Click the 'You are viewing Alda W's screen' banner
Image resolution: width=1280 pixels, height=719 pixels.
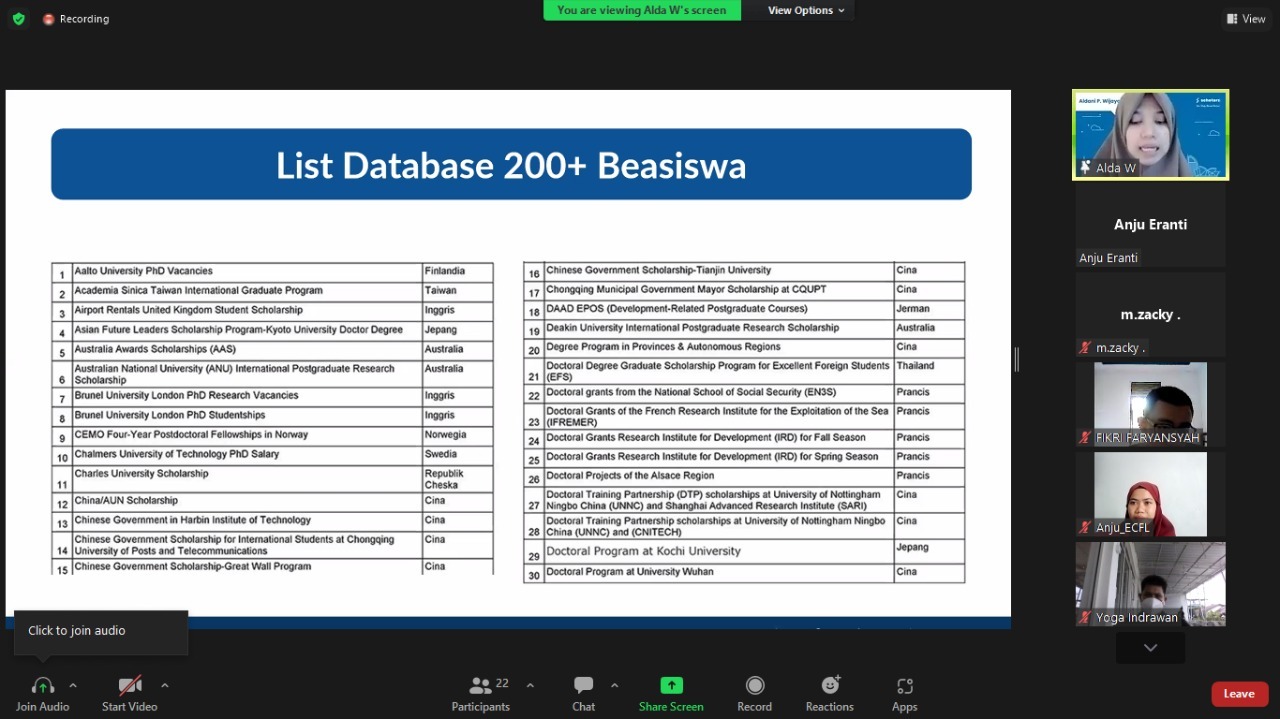pos(642,10)
